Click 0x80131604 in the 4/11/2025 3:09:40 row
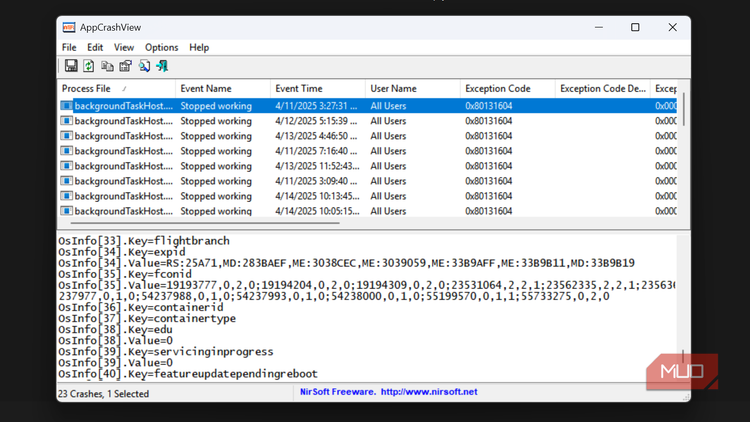This screenshot has height=422, width=750. coord(488,181)
